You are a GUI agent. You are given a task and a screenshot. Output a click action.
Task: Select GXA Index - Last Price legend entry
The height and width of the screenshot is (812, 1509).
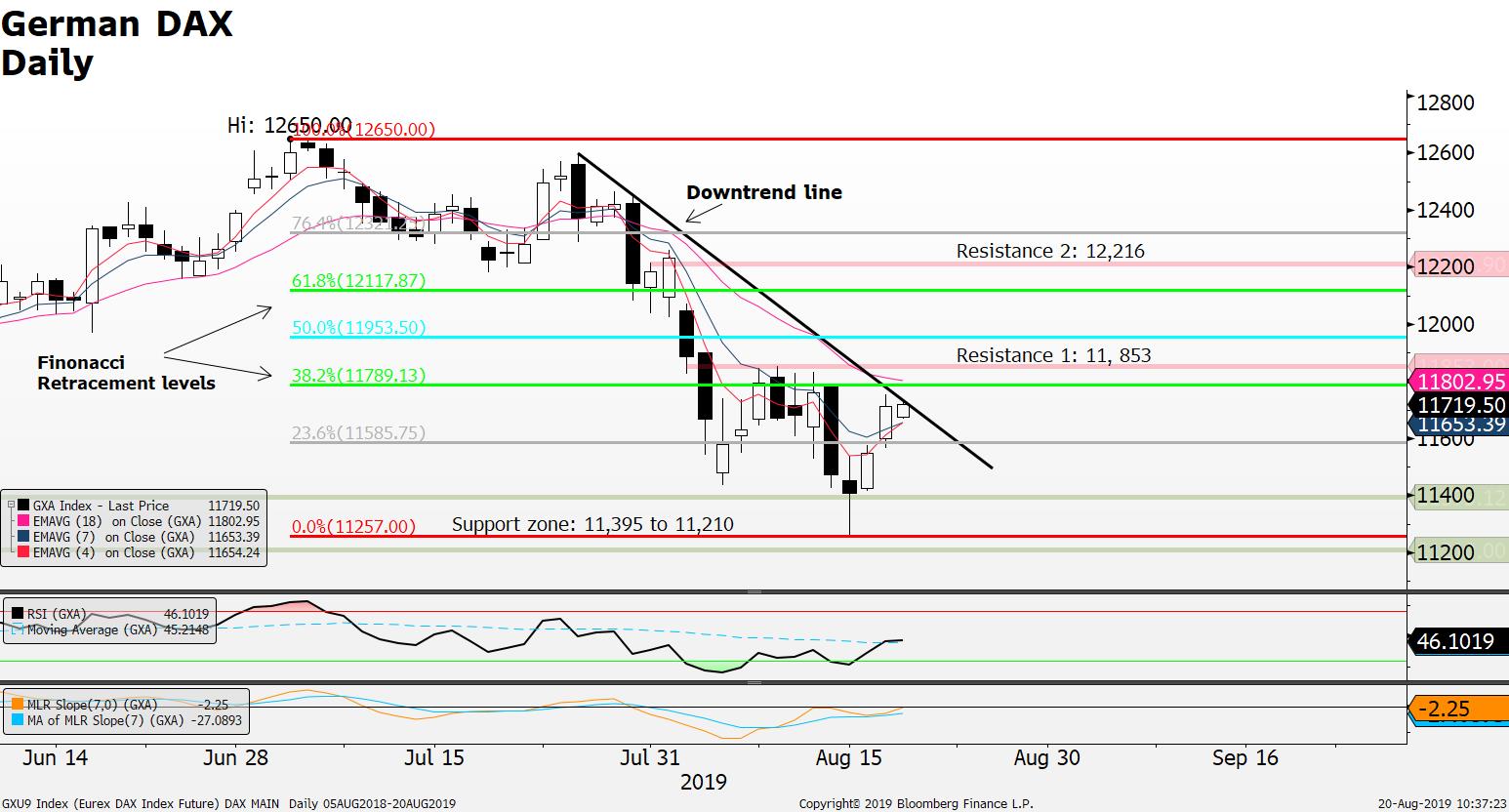coord(101,506)
